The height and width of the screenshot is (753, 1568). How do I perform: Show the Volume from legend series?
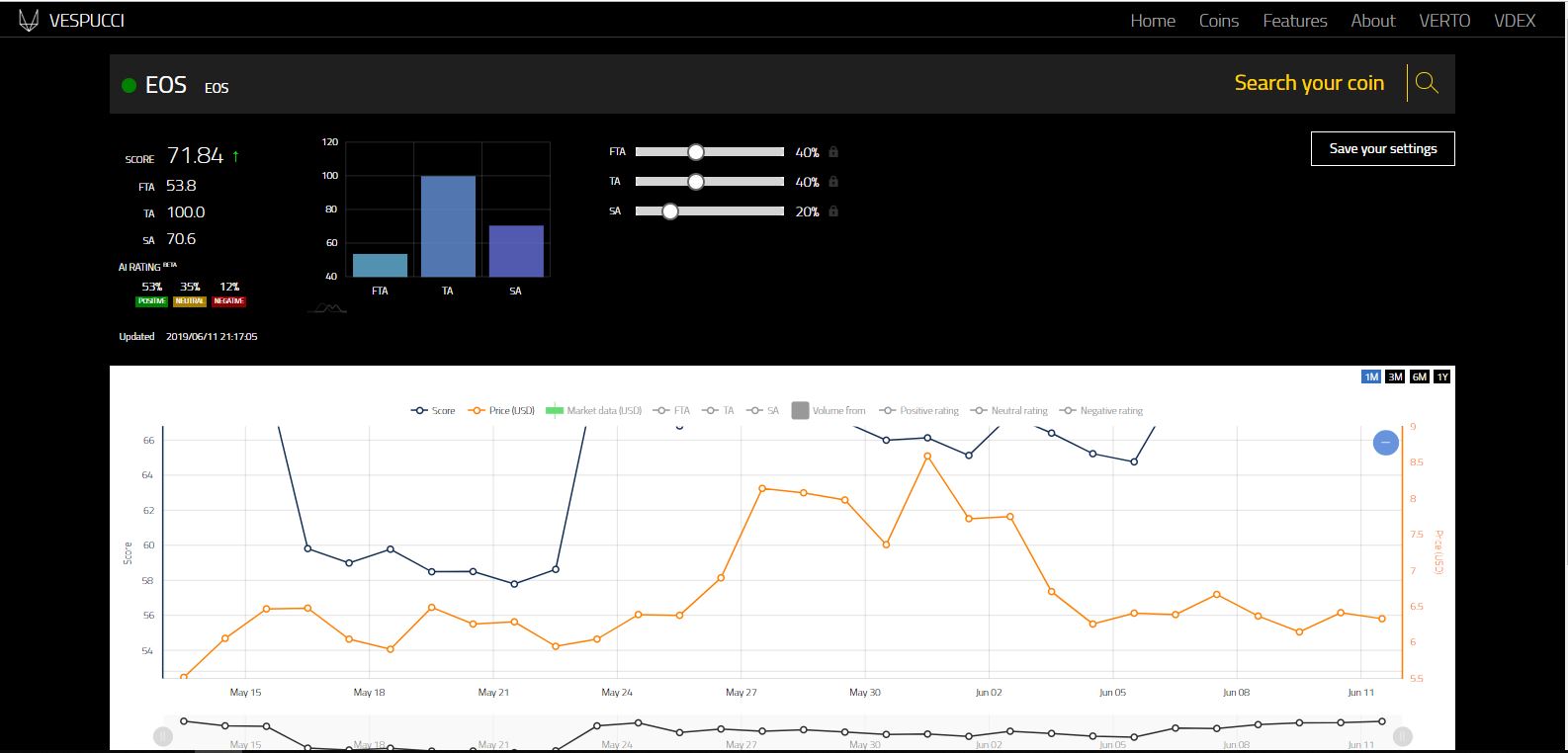coord(828,410)
